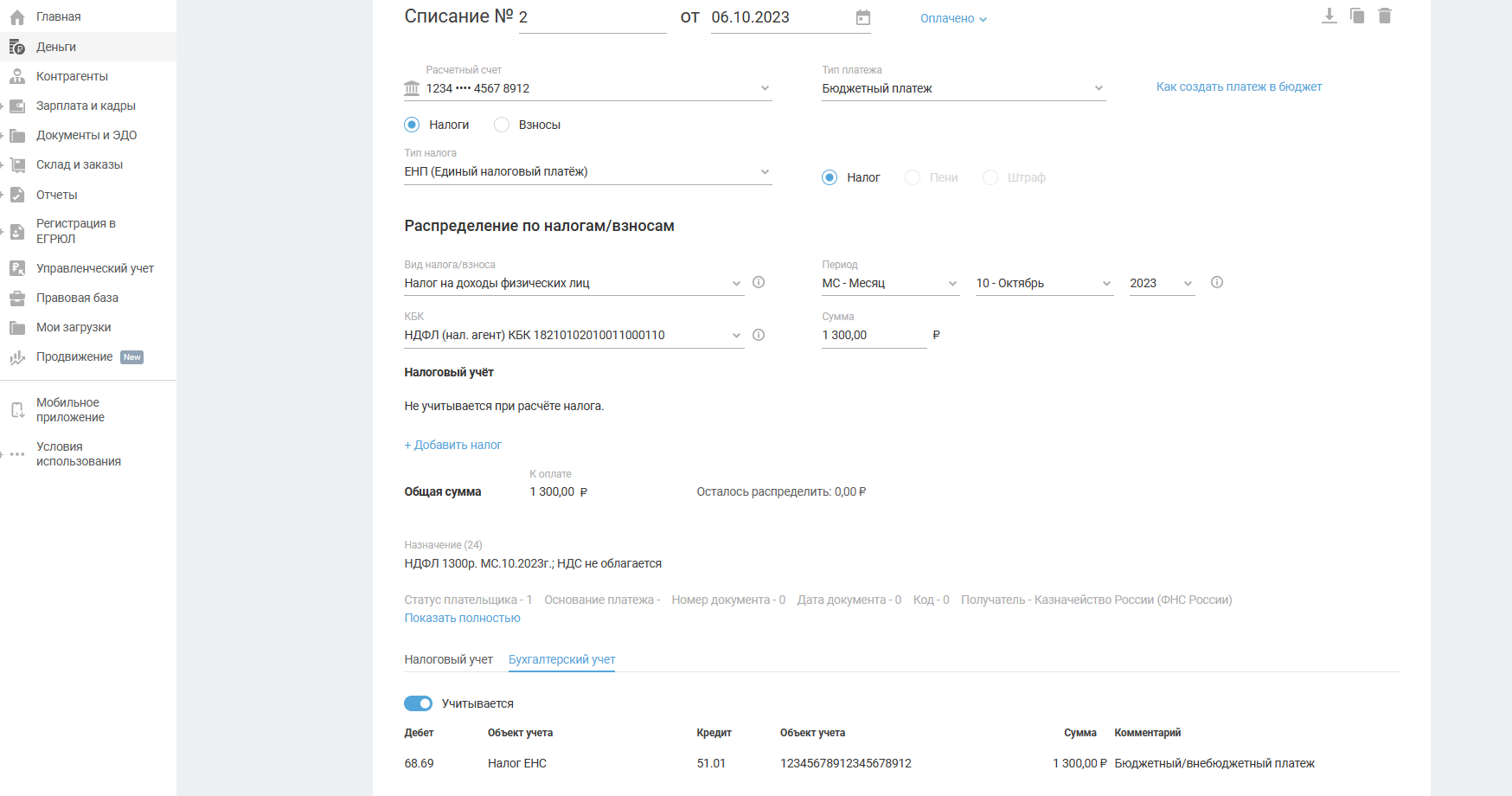This screenshot has width=1512, height=796.
Task: Show info icon next to КБК field
Action: tap(759, 335)
